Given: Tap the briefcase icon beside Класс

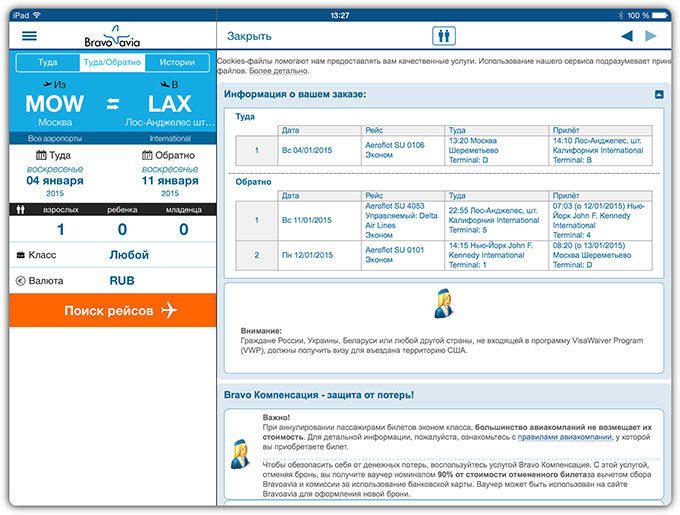Looking at the screenshot, I should tap(20, 255).
